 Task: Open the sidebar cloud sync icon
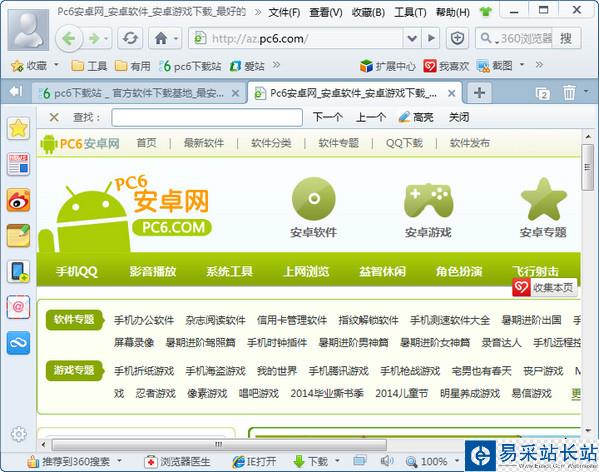pos(18,343)
